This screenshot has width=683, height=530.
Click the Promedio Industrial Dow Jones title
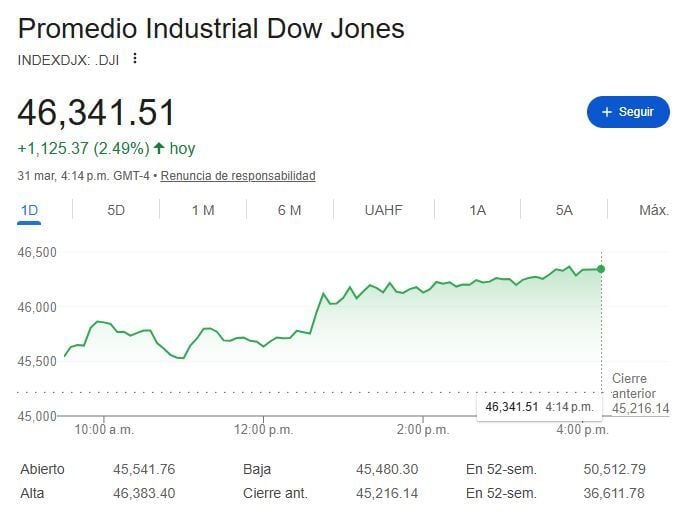(211, 28)
